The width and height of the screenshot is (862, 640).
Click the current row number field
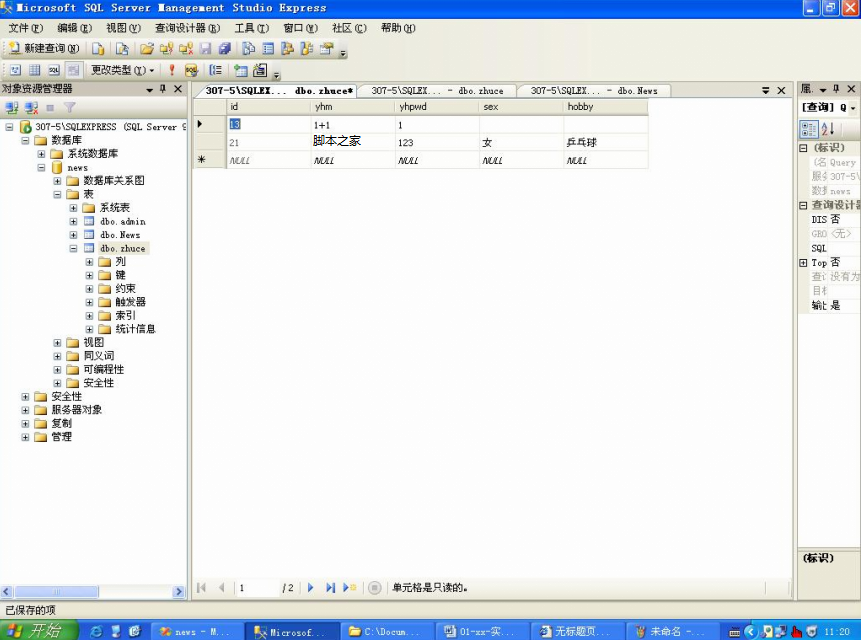[257, 588]
